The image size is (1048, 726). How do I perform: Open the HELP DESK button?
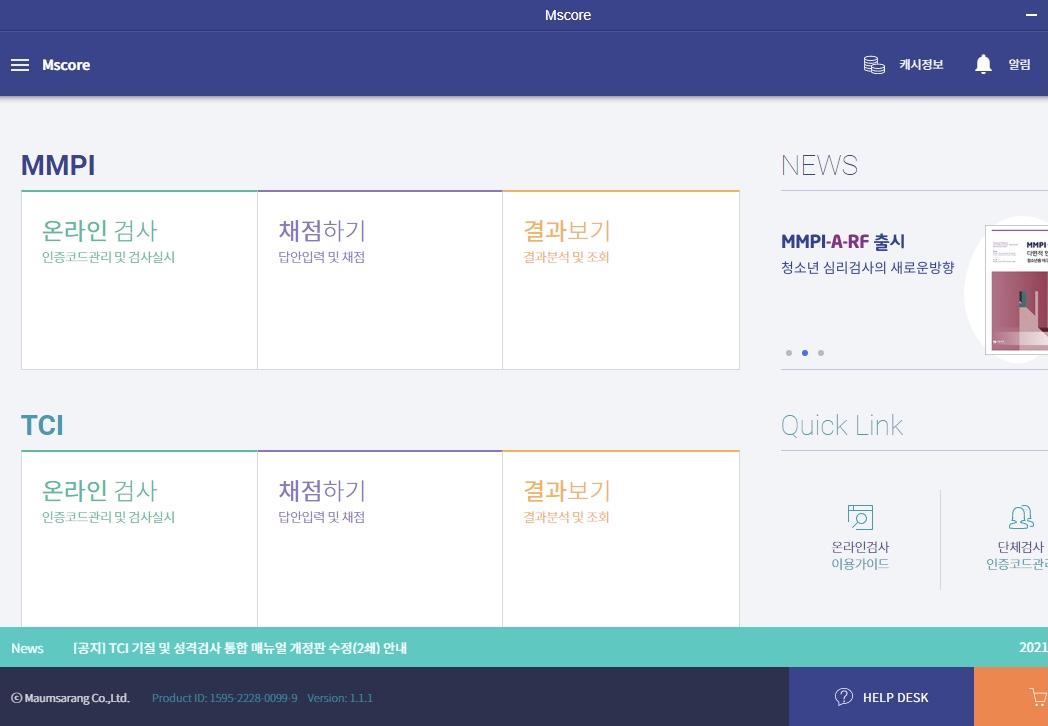(x=881, y=697)
